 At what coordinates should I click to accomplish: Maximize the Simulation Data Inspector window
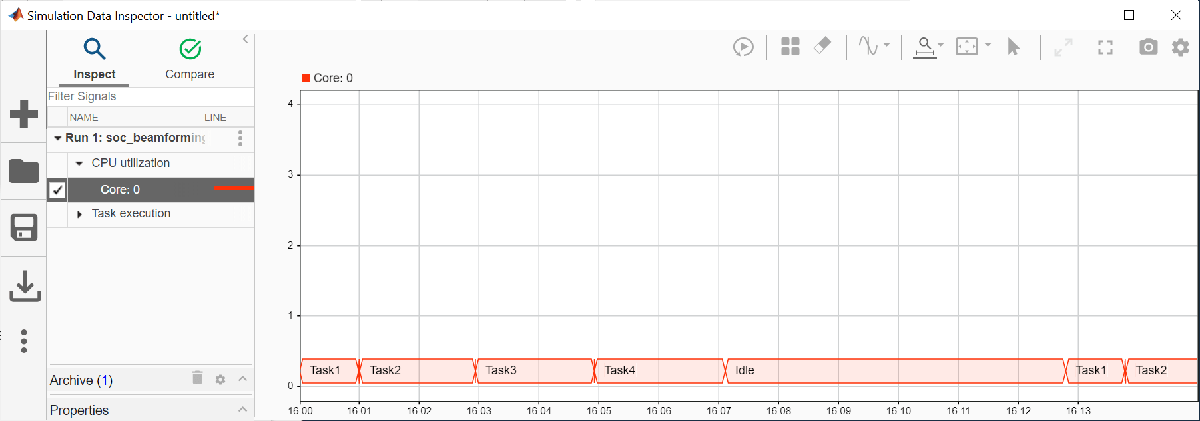(x=1128, y=15)
